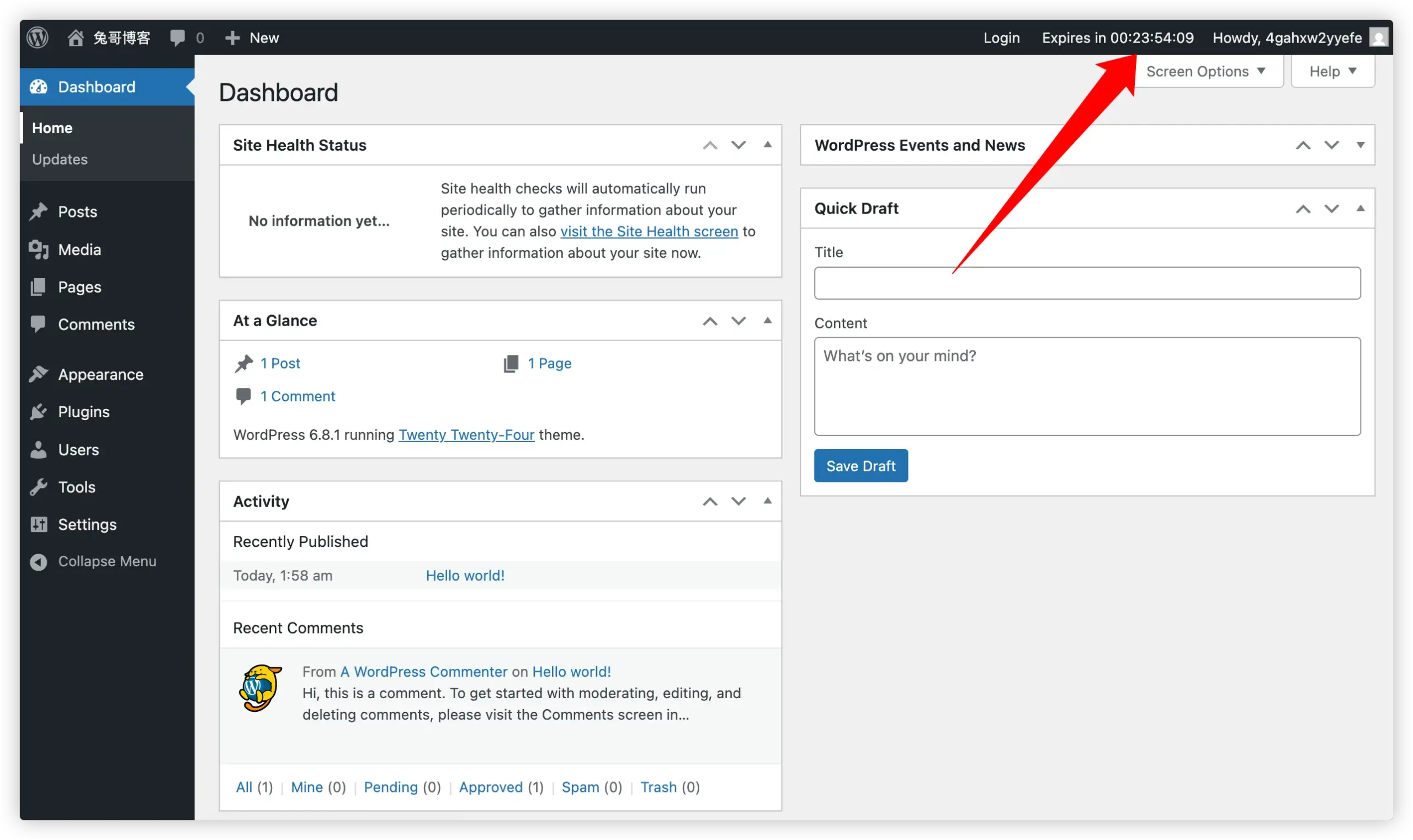The image size is (1413, 840).
Task: Show All (1) comments
Action: [x=254, y=788]
